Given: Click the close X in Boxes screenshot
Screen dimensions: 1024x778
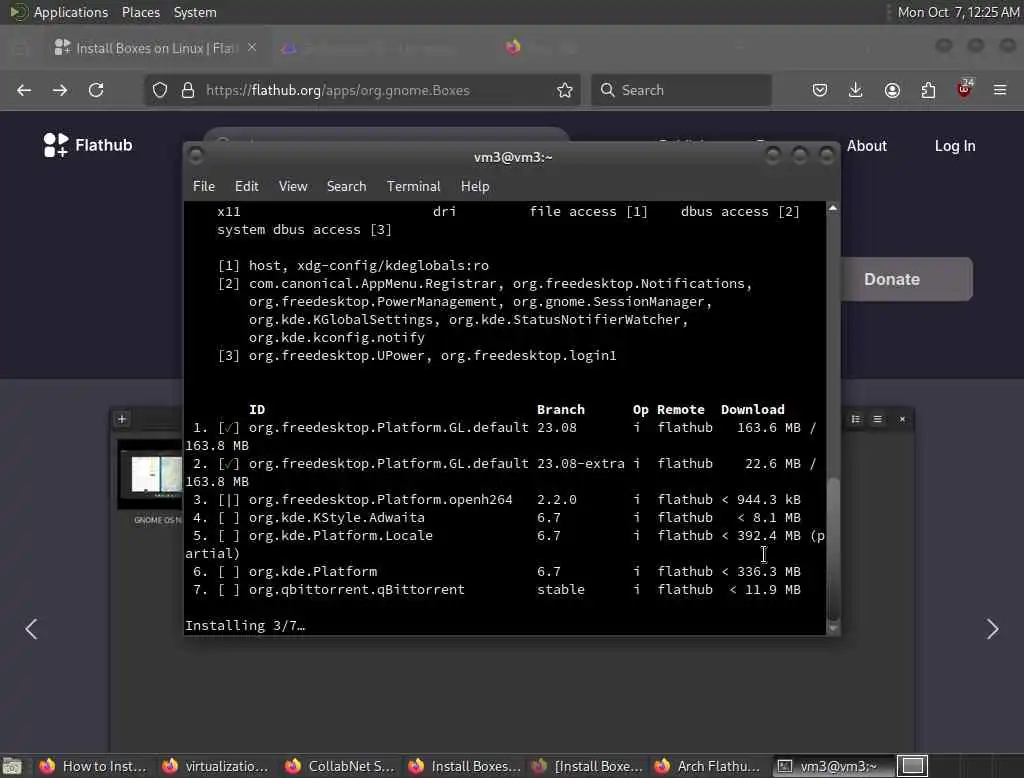Looking at the screenshot, I should tap(903, 419).
